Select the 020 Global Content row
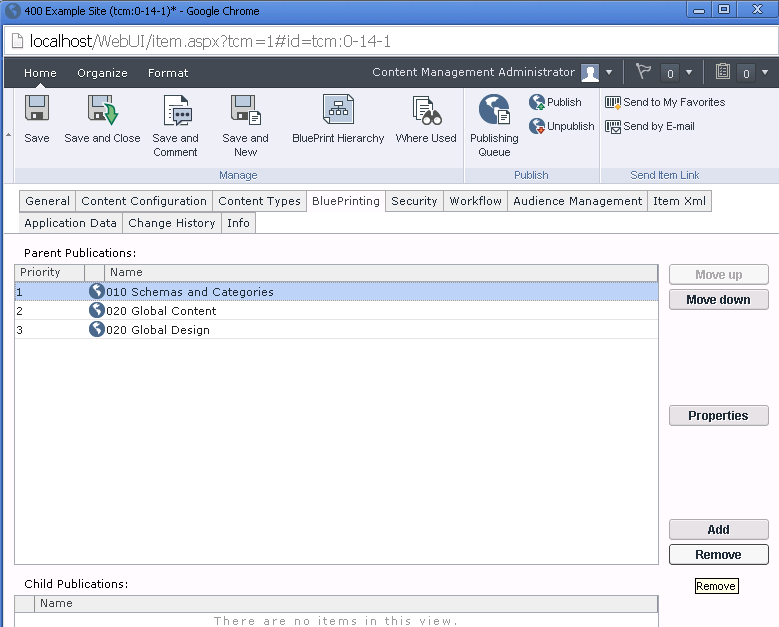 click(x=336, y=311)
